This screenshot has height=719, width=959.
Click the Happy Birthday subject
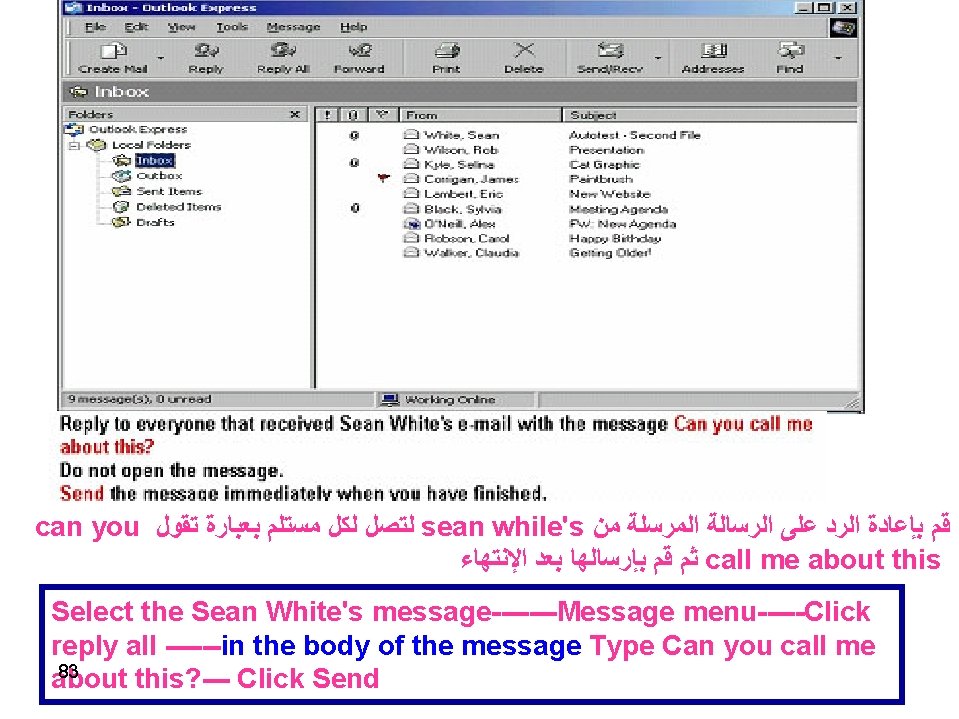pos(615,238)
